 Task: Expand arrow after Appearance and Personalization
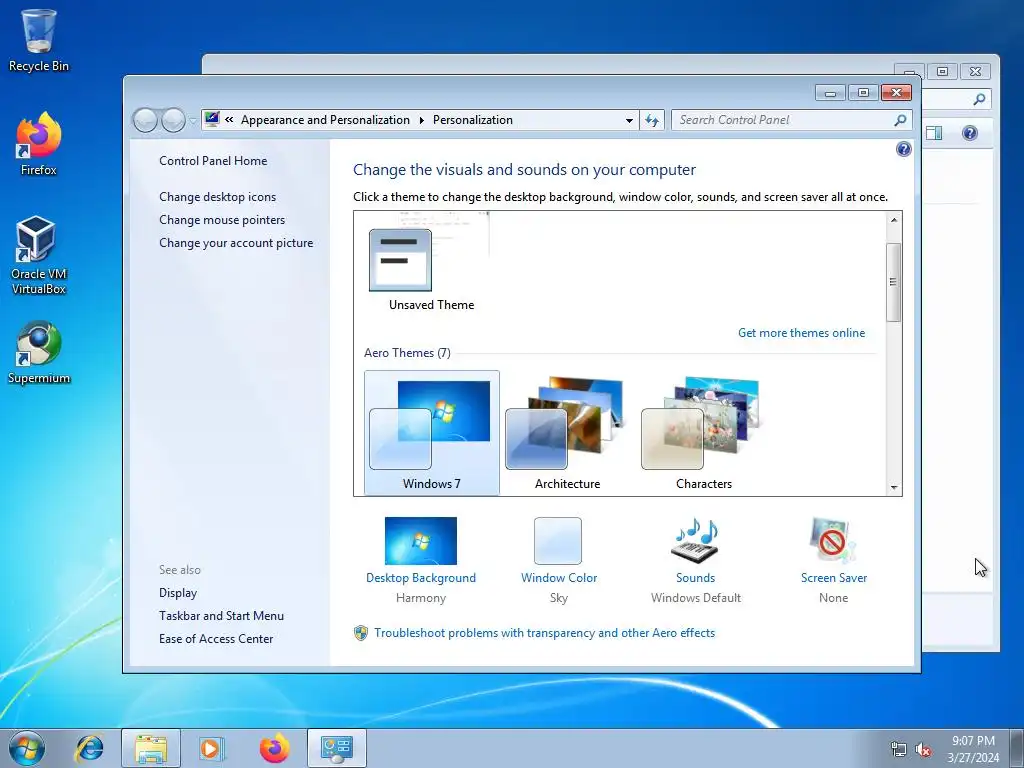[421, 120]
